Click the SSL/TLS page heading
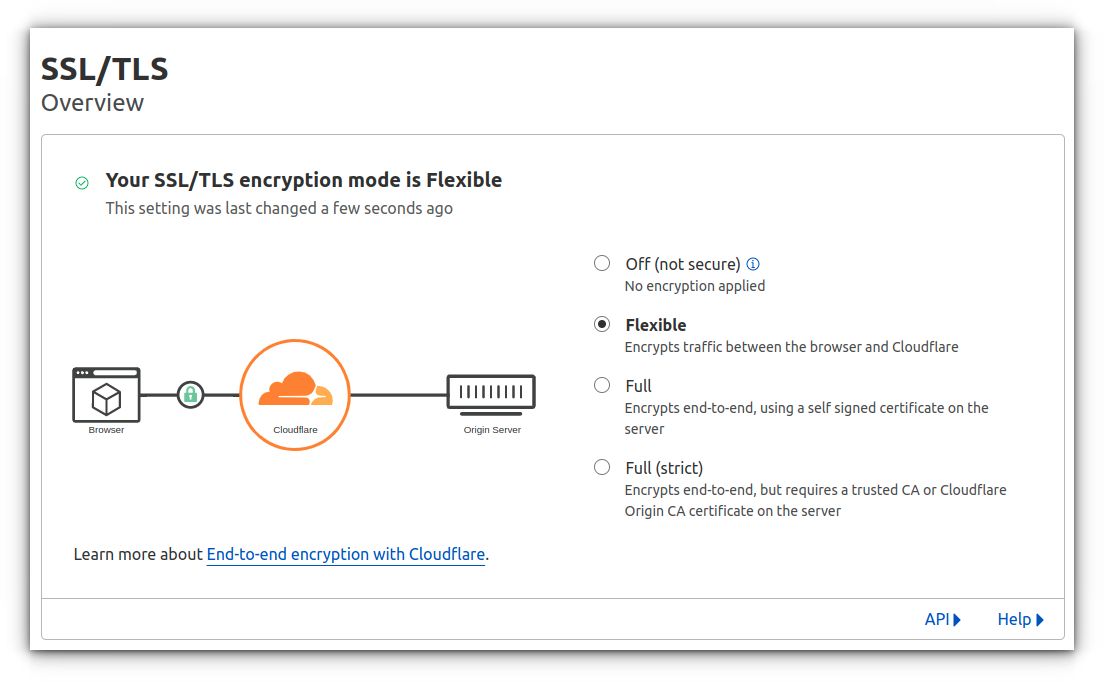1104x682 pixels. 105,69
